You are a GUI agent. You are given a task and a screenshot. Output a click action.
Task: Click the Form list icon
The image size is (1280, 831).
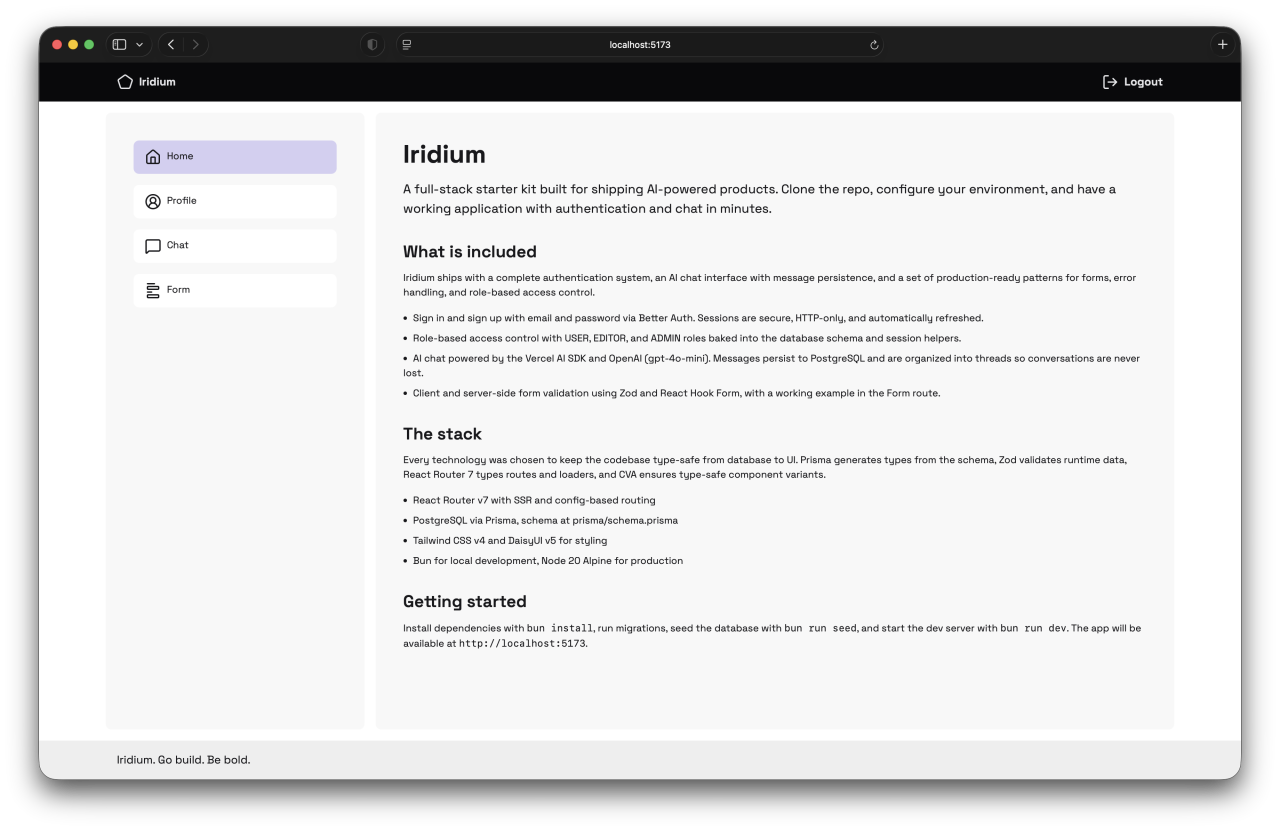coord(153,290)
